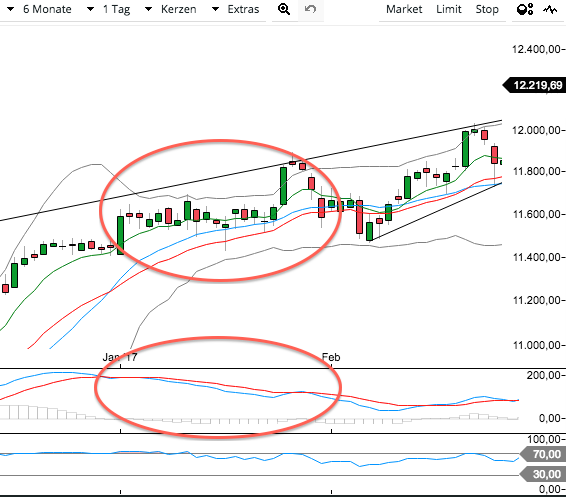Open the chart settings shapes icon
Viewport: 566px width, 497px height.
pos(525,9)
